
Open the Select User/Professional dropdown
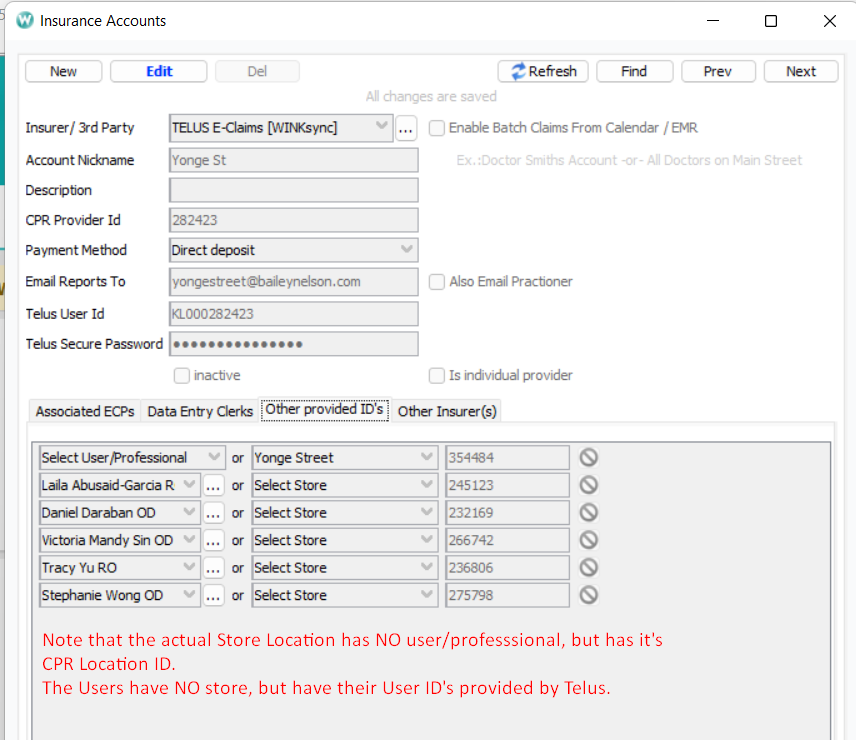132,457
